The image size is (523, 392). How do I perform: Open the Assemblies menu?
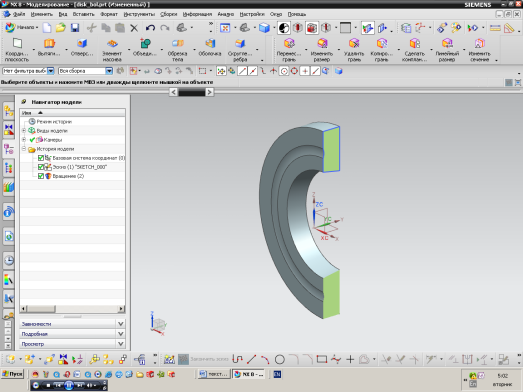tap(168, 14)
